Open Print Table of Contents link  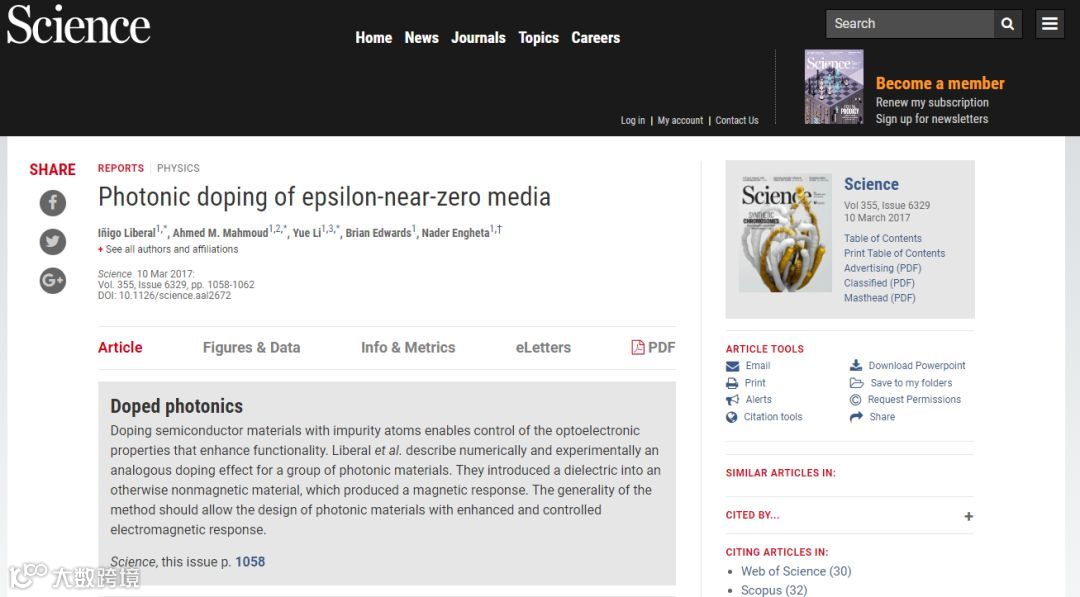894,253
